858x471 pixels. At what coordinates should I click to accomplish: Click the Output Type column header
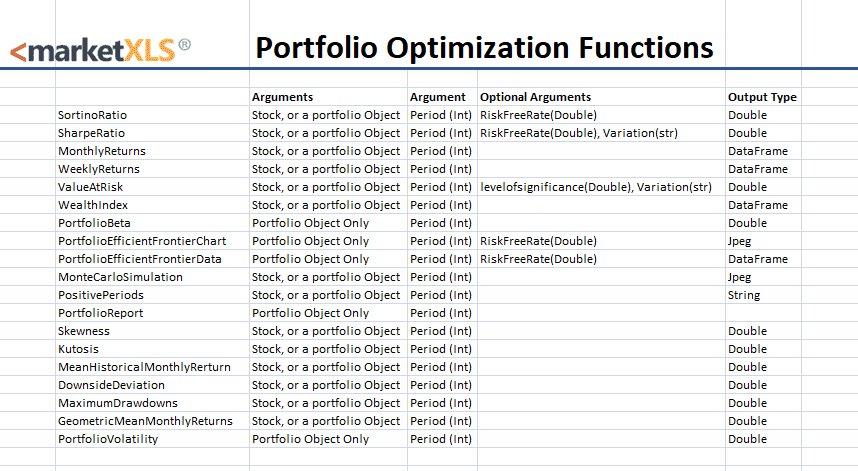[762, 97]
